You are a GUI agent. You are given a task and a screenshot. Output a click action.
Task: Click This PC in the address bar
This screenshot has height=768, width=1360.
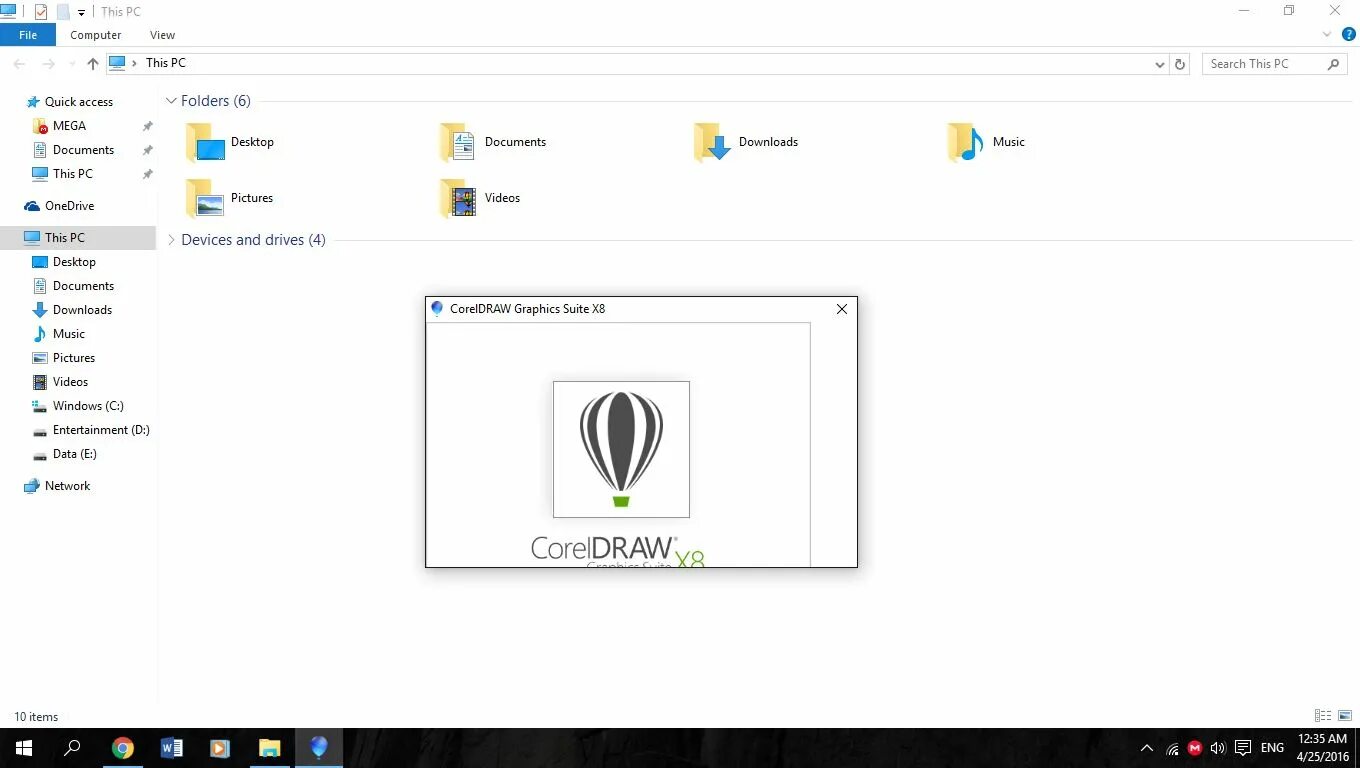[x=166, y=63]
